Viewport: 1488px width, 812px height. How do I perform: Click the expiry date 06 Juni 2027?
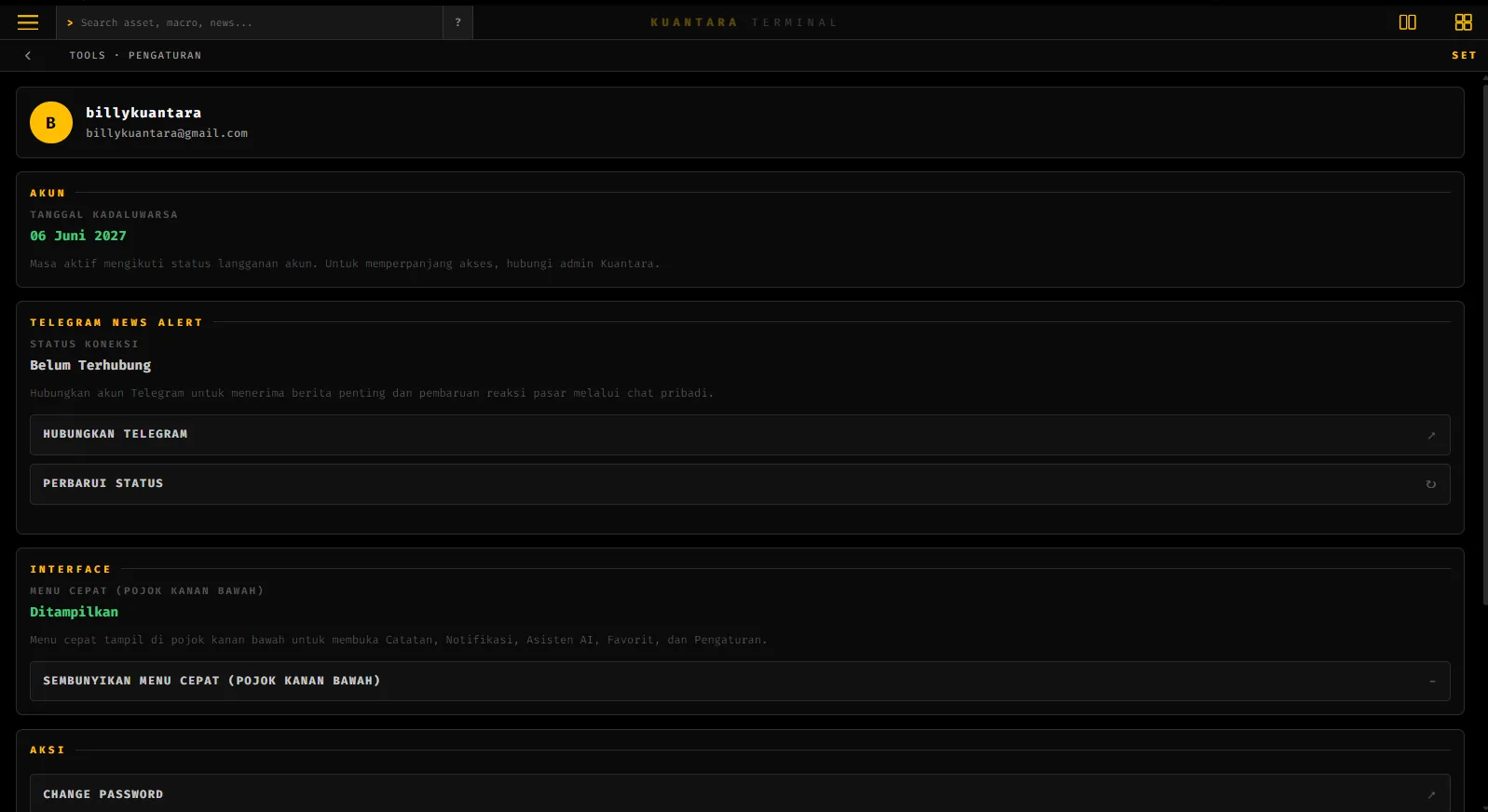78,236
